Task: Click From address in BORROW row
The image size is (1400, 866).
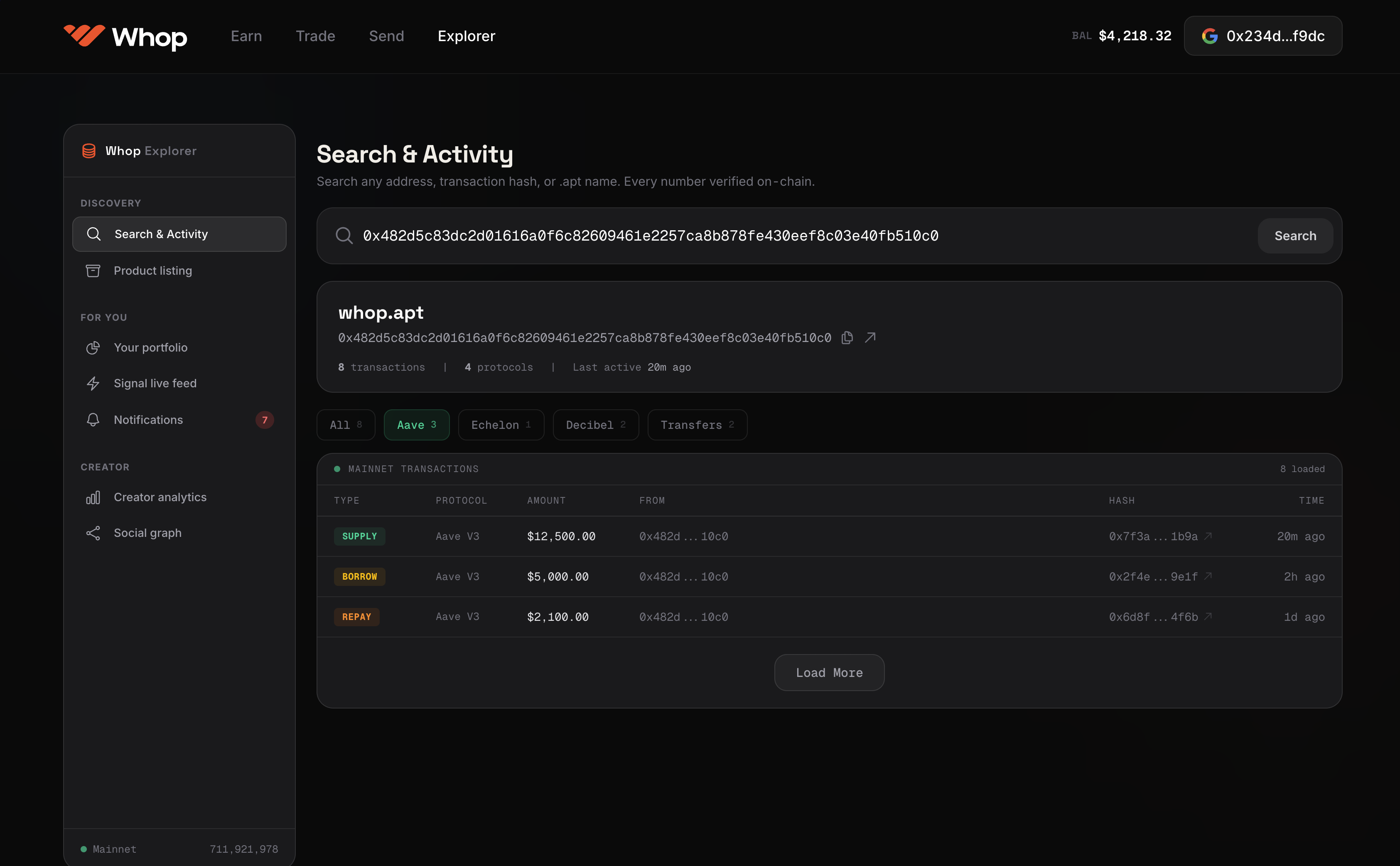Action: [x=684, y=576]
